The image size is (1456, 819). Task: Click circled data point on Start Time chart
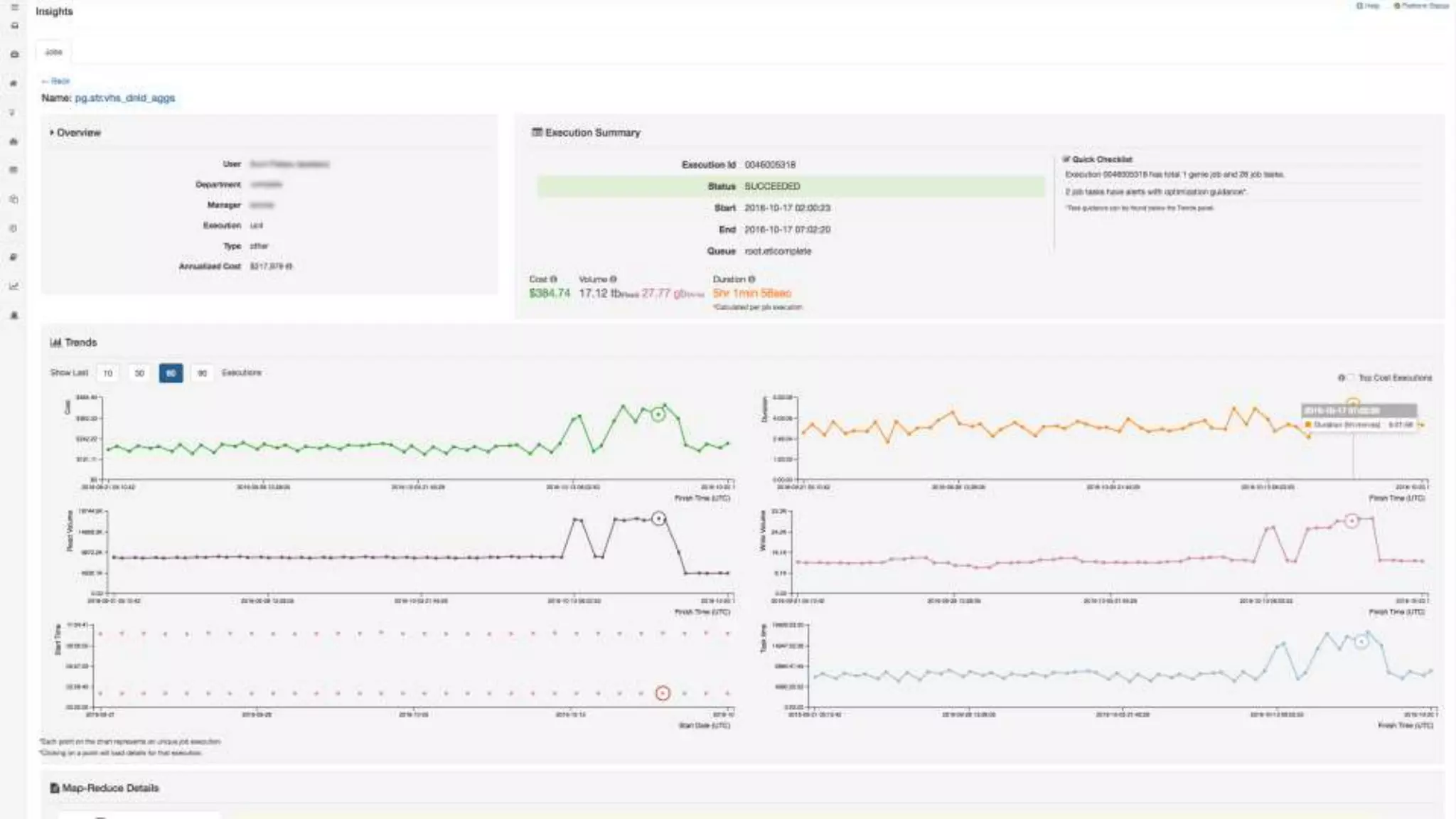(662, 693)
